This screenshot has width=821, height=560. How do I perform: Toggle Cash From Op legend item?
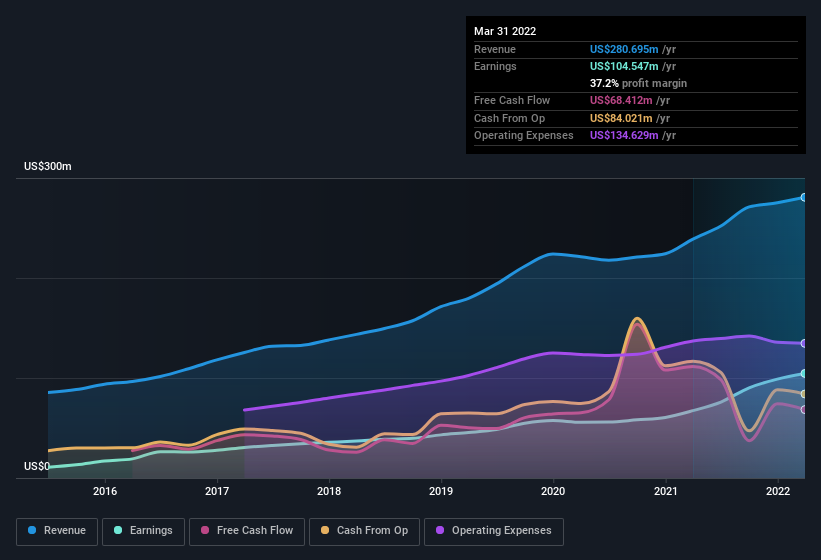pyautogui.click(x=364, y=531)
